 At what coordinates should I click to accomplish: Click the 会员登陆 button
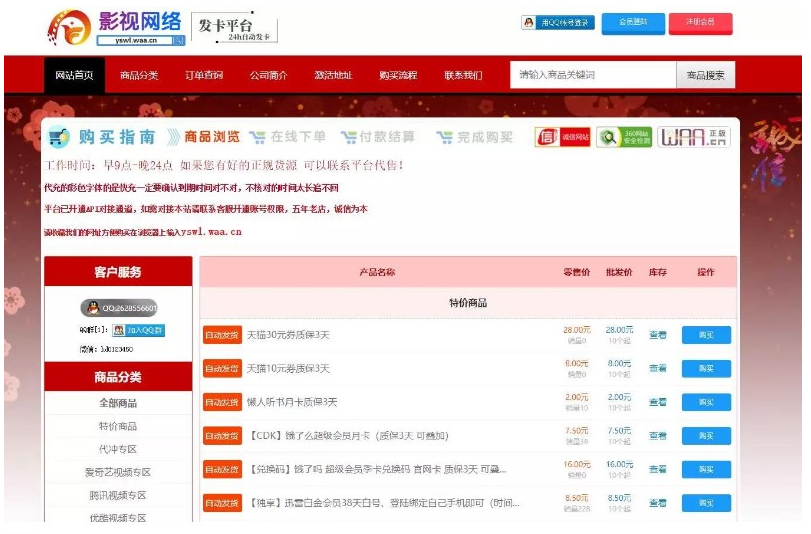pos(633,23)
